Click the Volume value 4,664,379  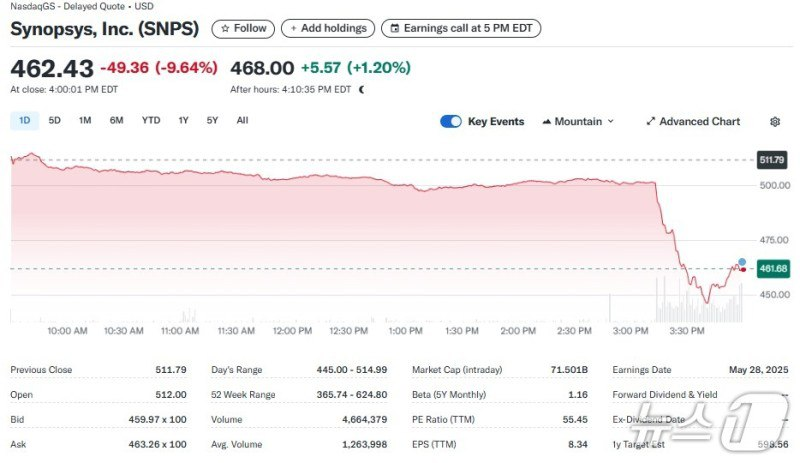364,420
